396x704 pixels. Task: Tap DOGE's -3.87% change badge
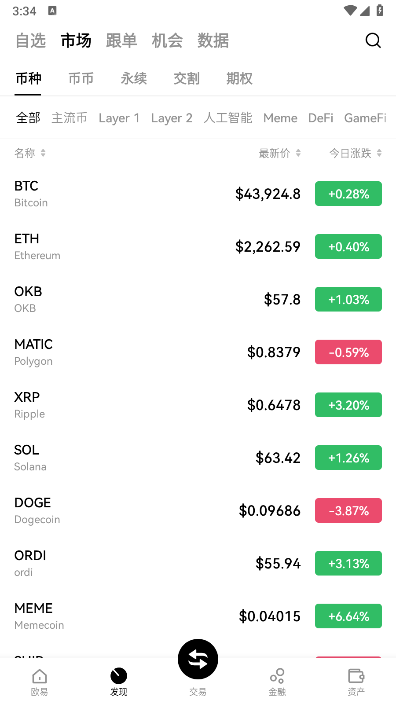coord(348,510)
